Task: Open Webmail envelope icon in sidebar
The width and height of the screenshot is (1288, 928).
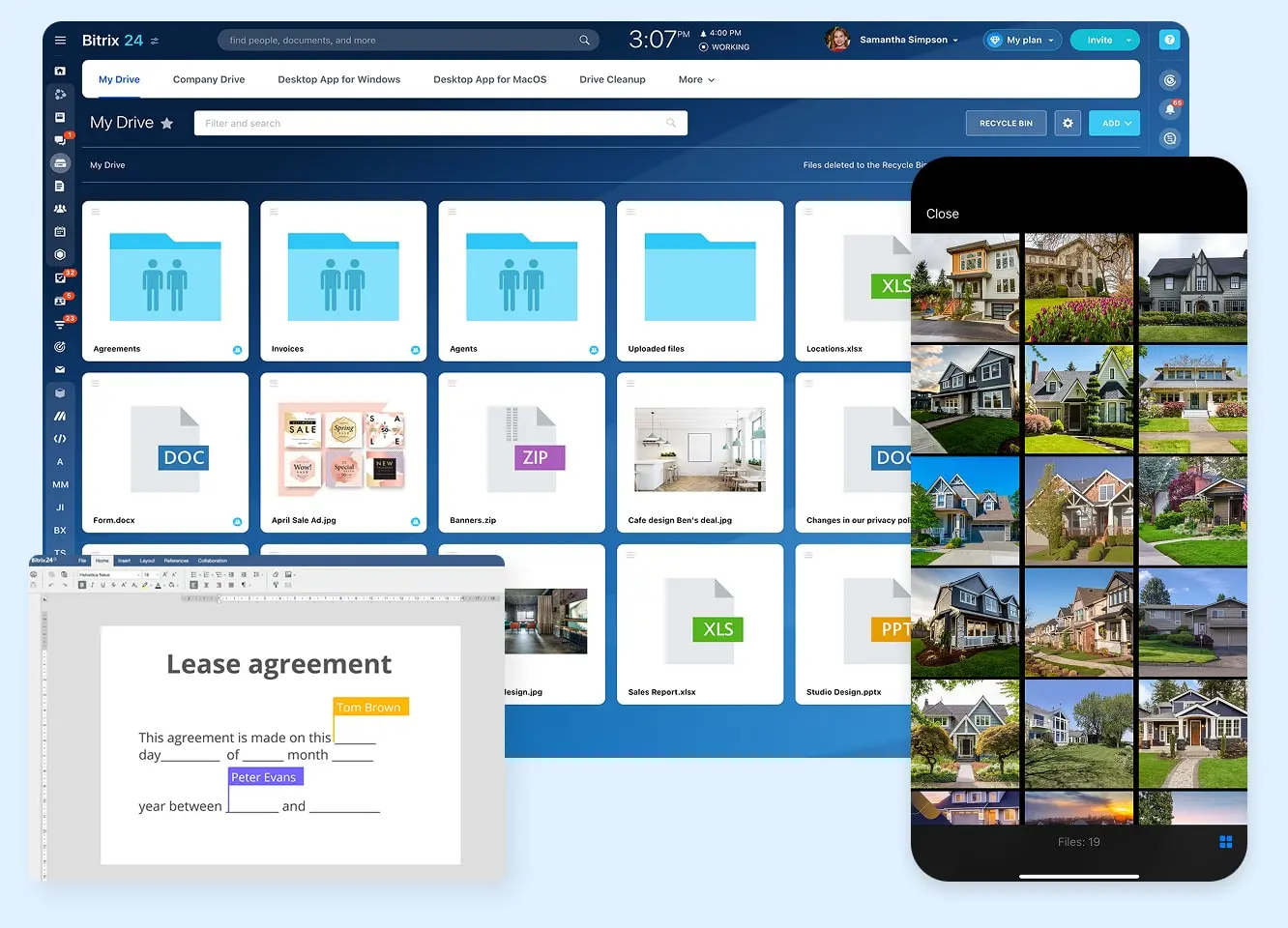Action: (60, 369)
